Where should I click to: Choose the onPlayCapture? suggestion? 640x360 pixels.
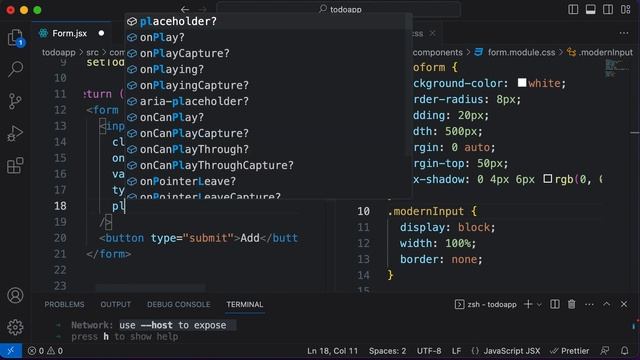tap(267, 53)
